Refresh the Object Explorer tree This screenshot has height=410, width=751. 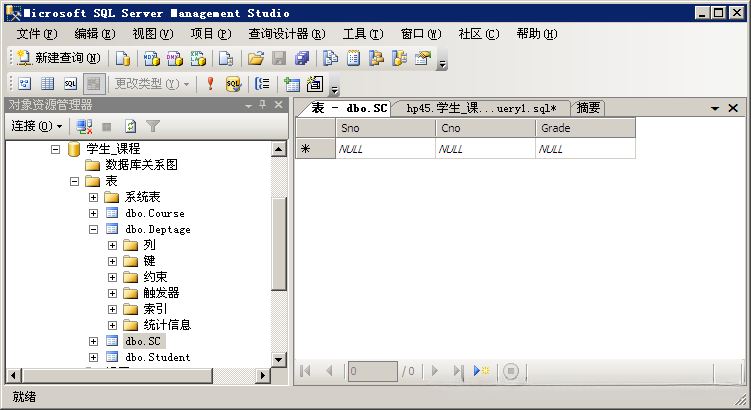130,126
